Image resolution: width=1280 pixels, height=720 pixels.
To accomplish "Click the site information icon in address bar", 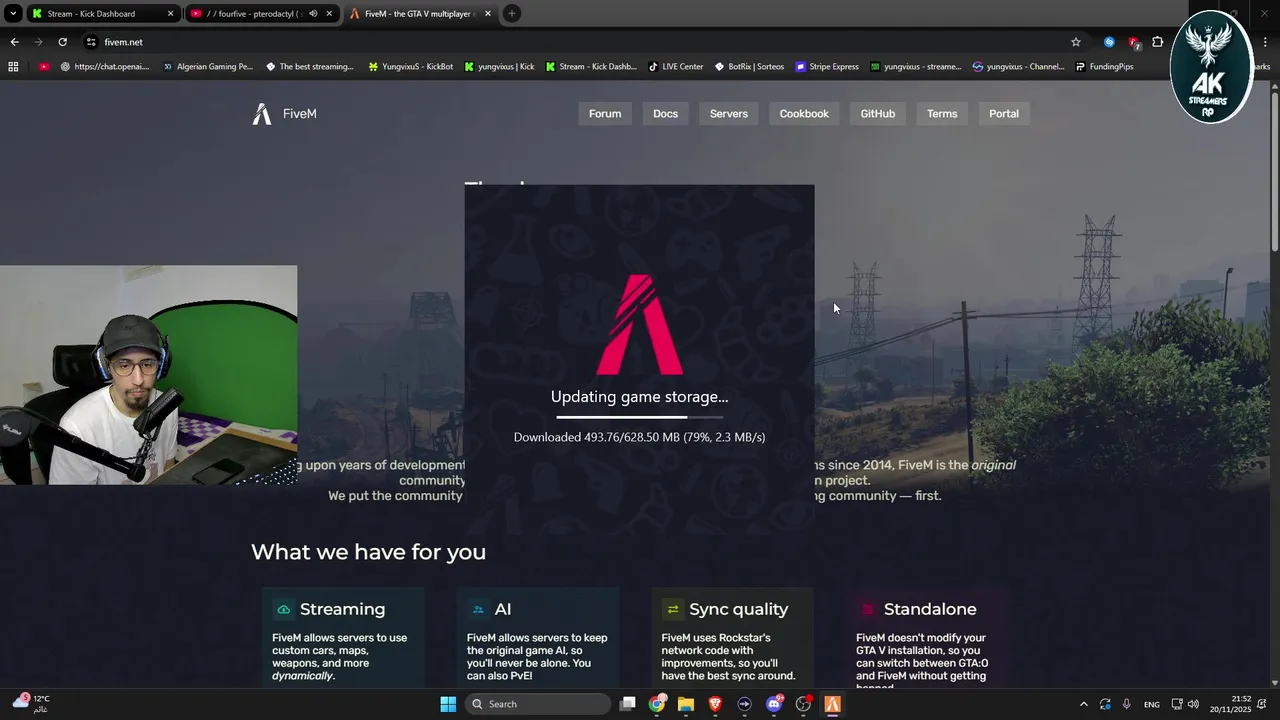I will (91, 42).
